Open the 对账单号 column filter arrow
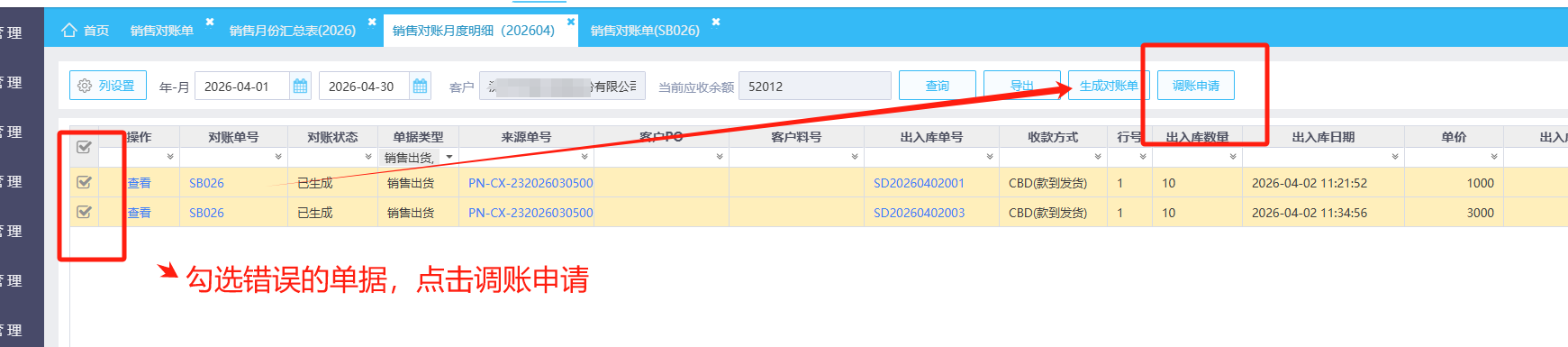This screenshot has height=347, width=1568. tap(278, 157)
